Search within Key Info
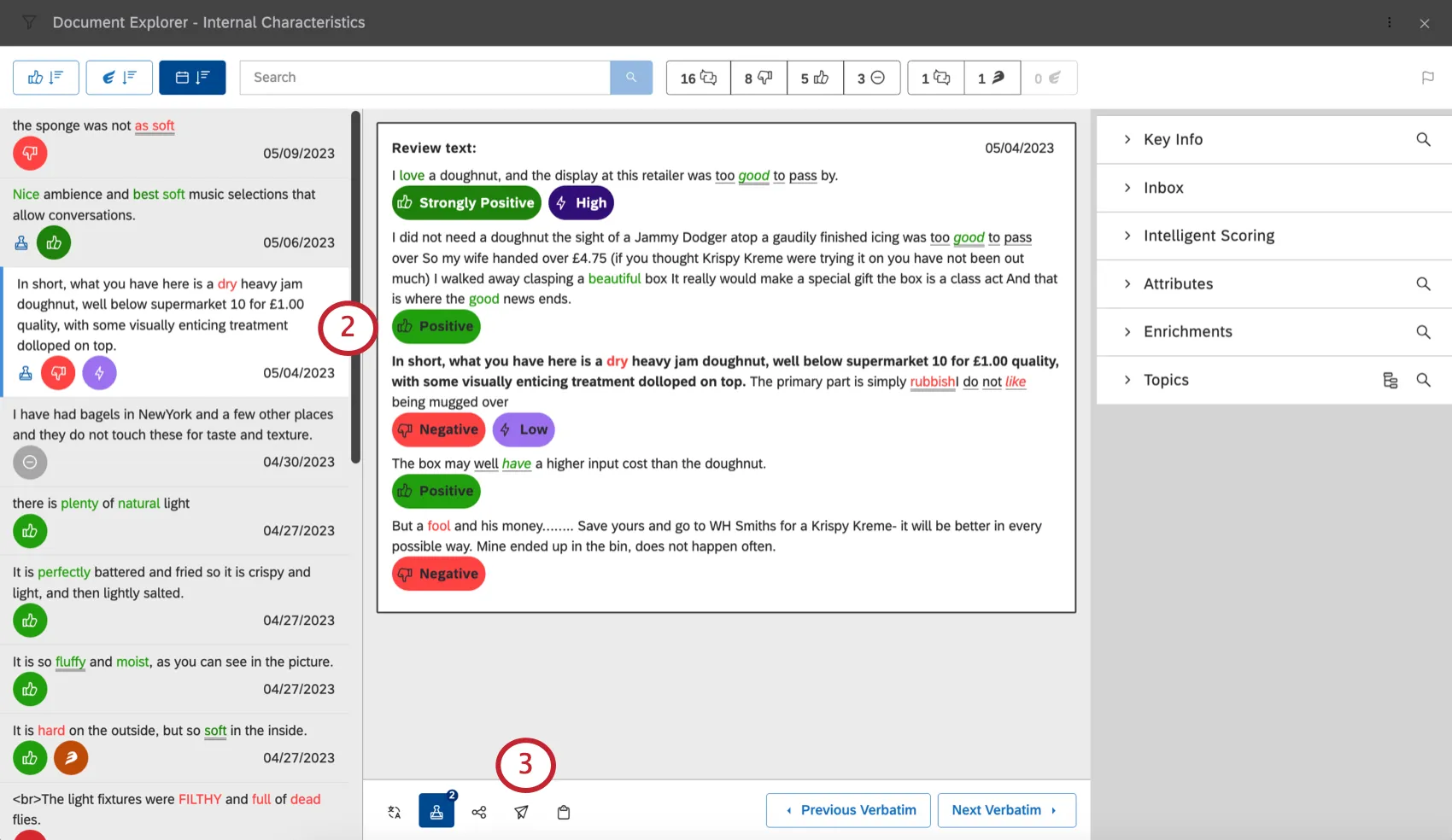The height and width of the screenshot is (840, 1452). point(1423,139)
